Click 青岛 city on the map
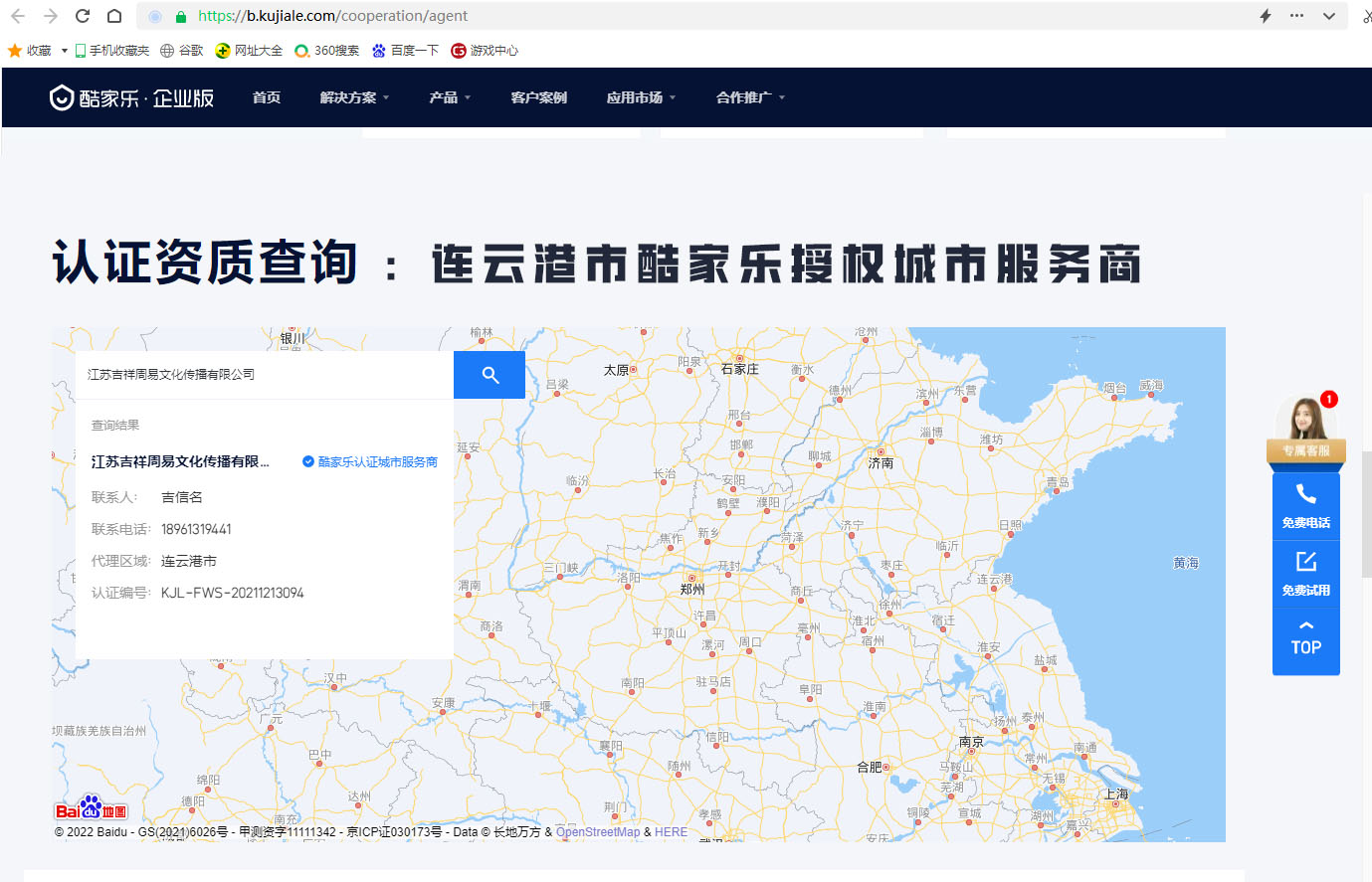 pyautogui.click(x=1059, y=482)
